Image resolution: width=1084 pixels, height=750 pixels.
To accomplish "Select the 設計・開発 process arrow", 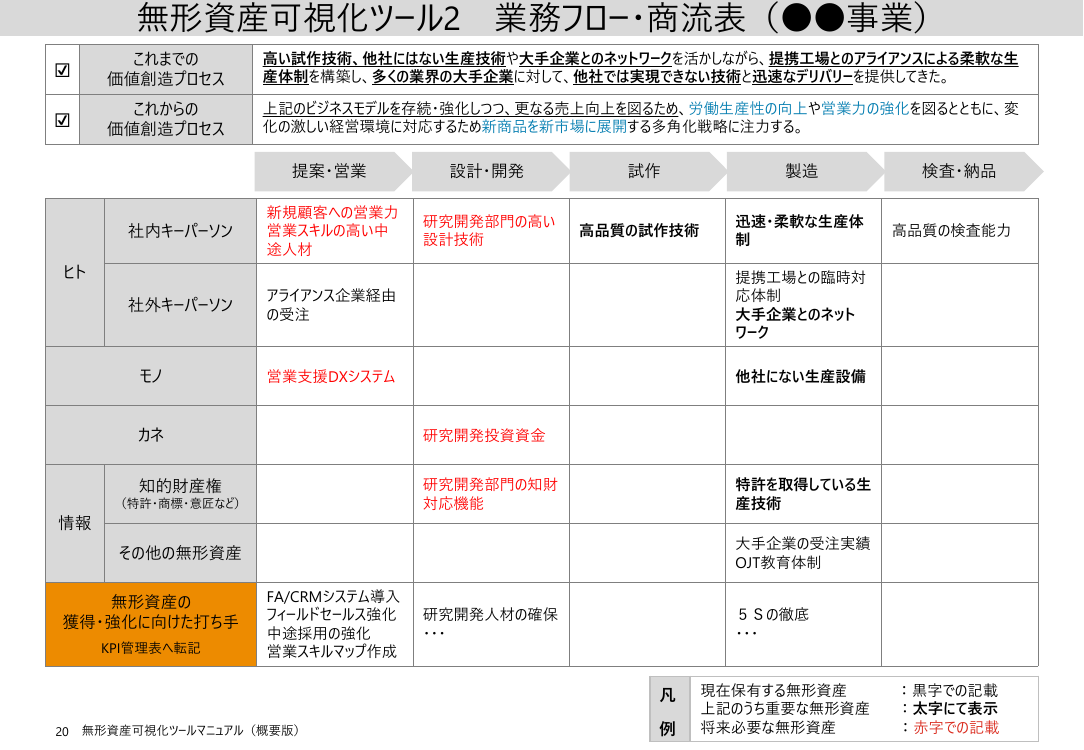I will click(x=490, y=171).
